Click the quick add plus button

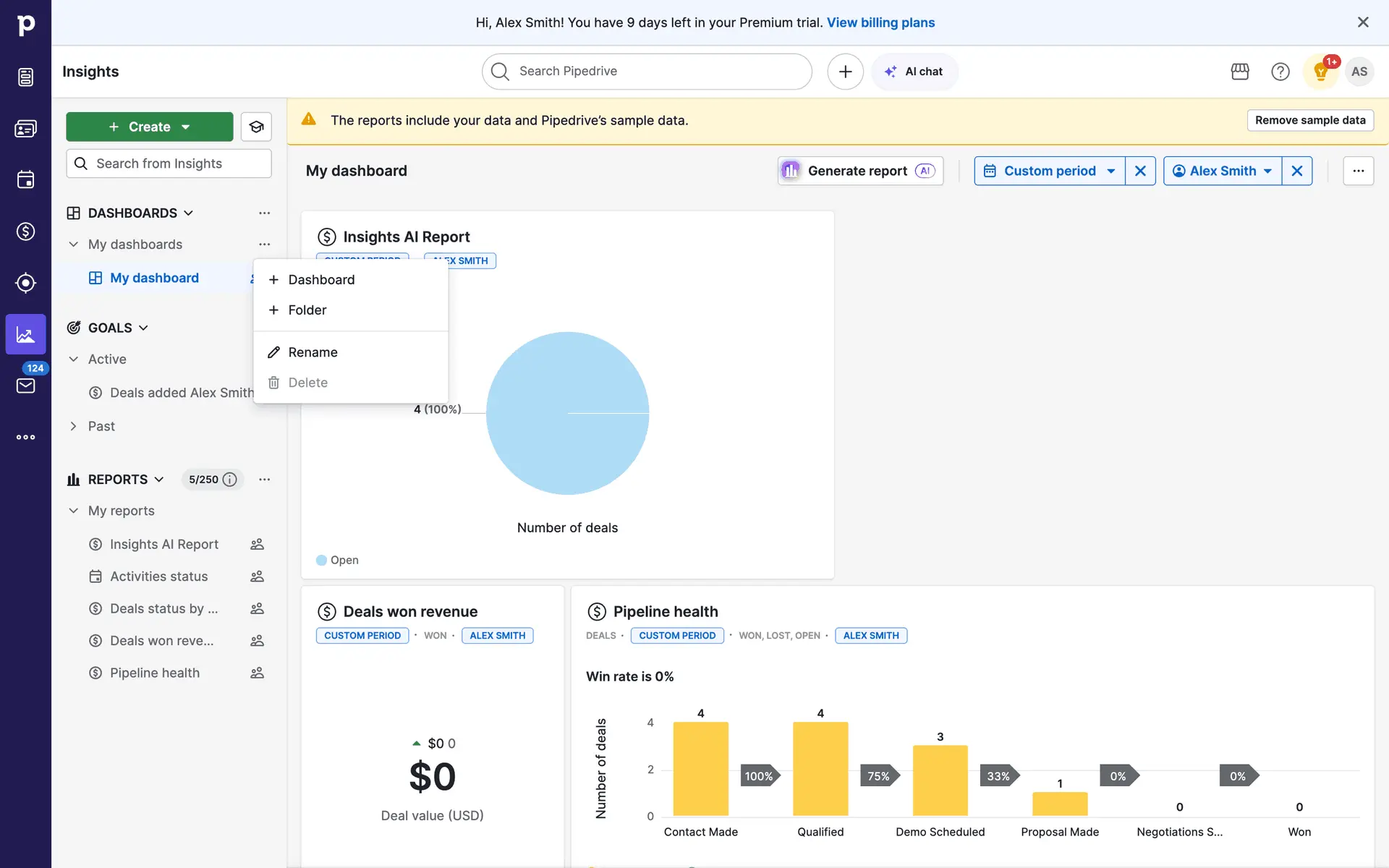click(845, 72)
